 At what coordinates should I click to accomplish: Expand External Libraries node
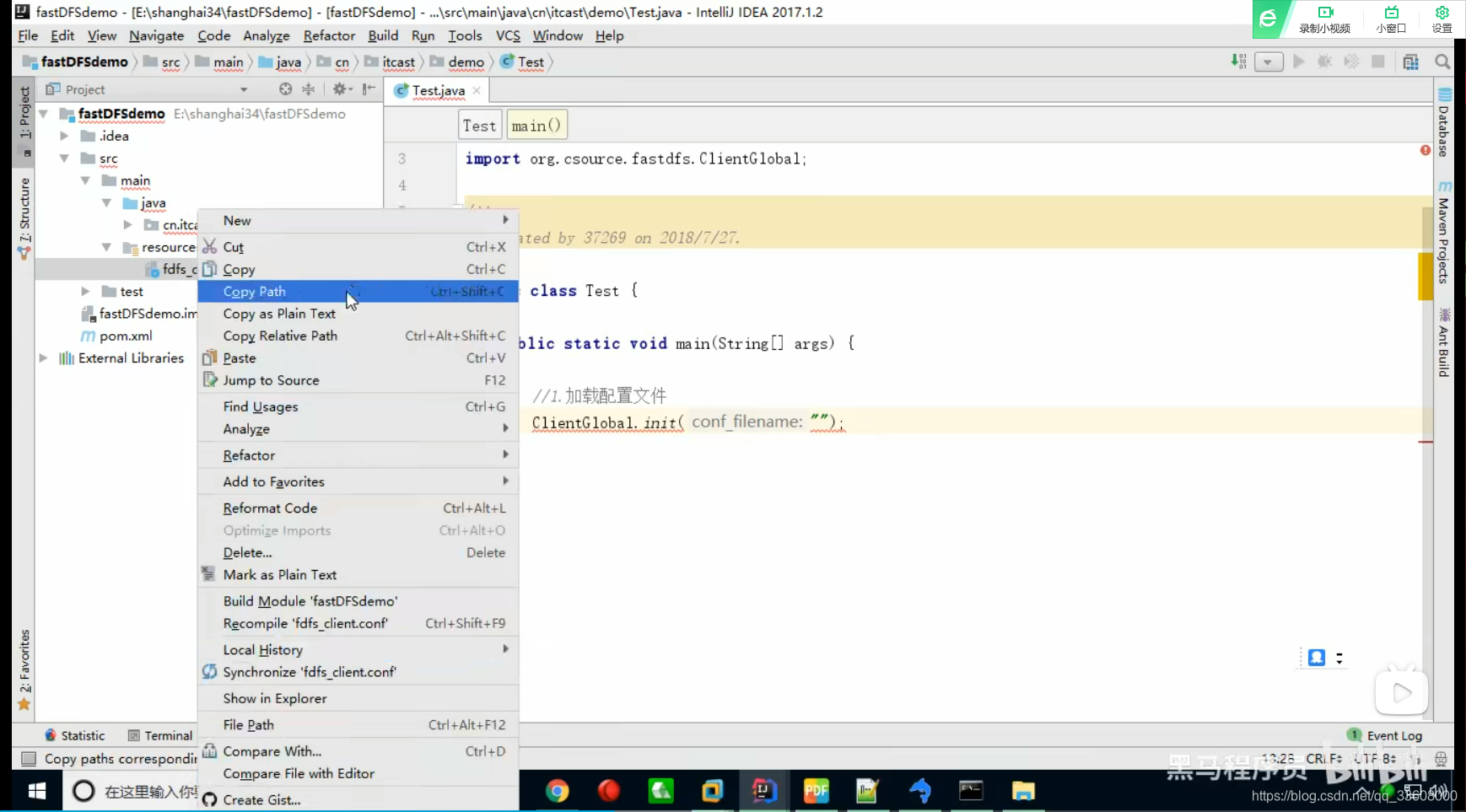coord(43,358)
